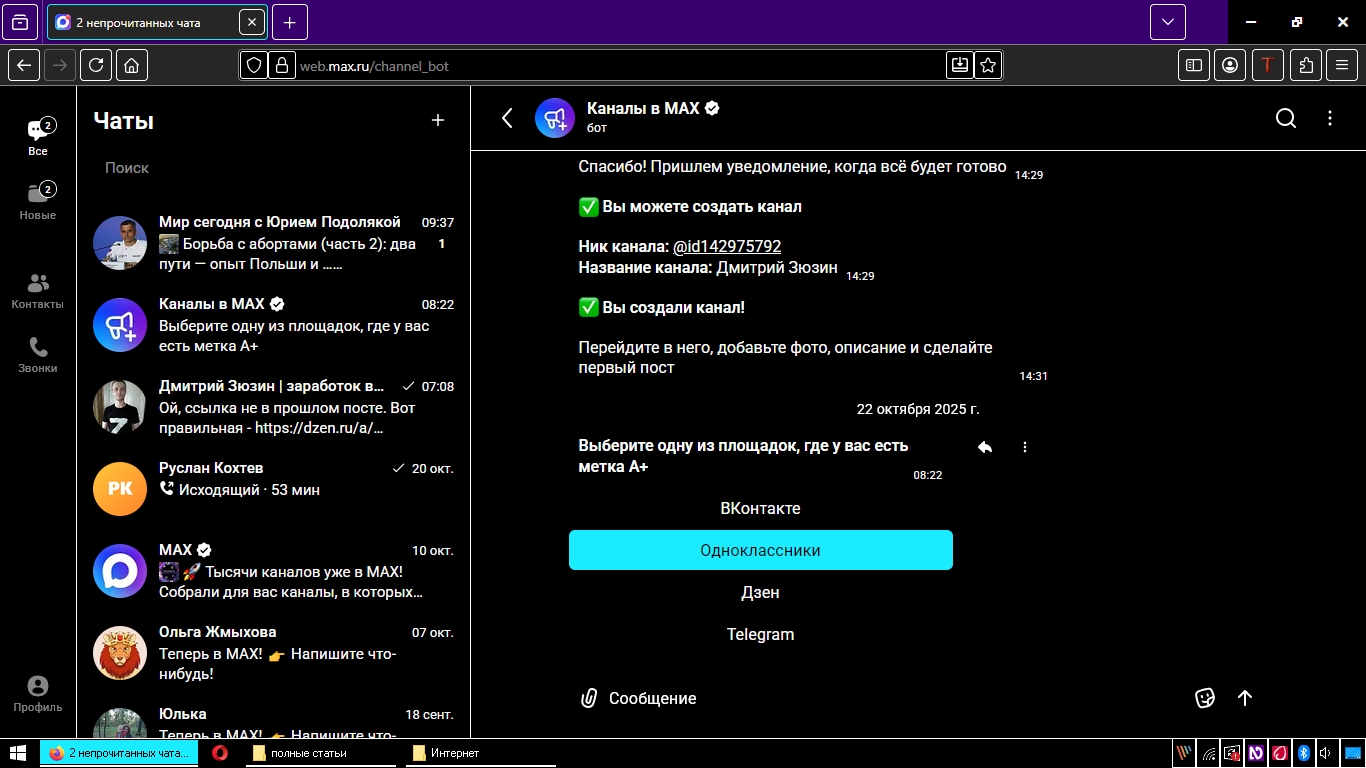Choose the ВКонтакте platform option
This screenshot has height=768, width=1366.
(760, 508)
